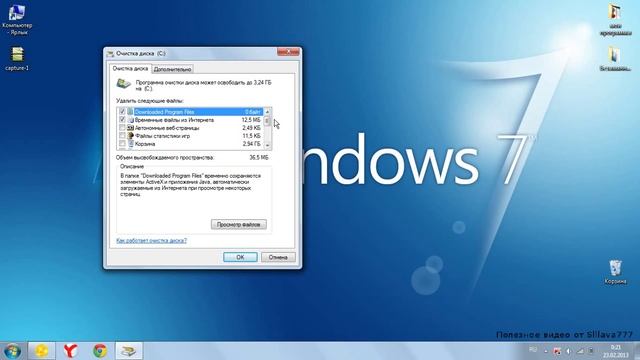The height and width of the screenshot is (360, 640).
Task: Select the capture-1 desktop file icon
Action: [x=17, y=59]
